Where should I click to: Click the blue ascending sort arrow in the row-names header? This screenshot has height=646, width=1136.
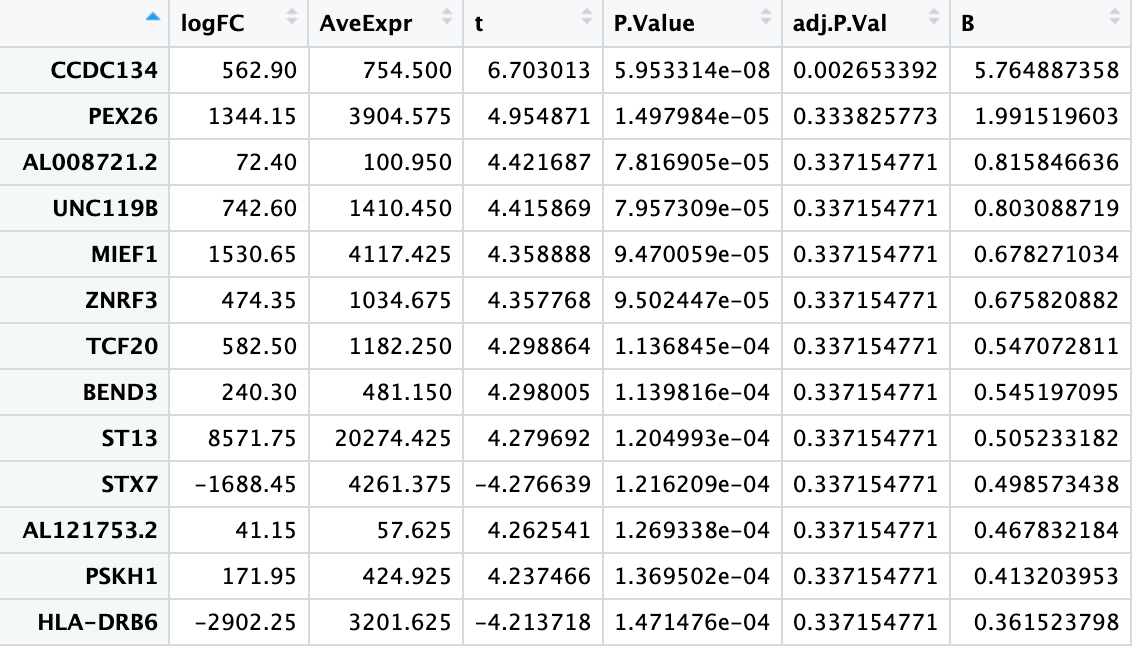(151, 17)
